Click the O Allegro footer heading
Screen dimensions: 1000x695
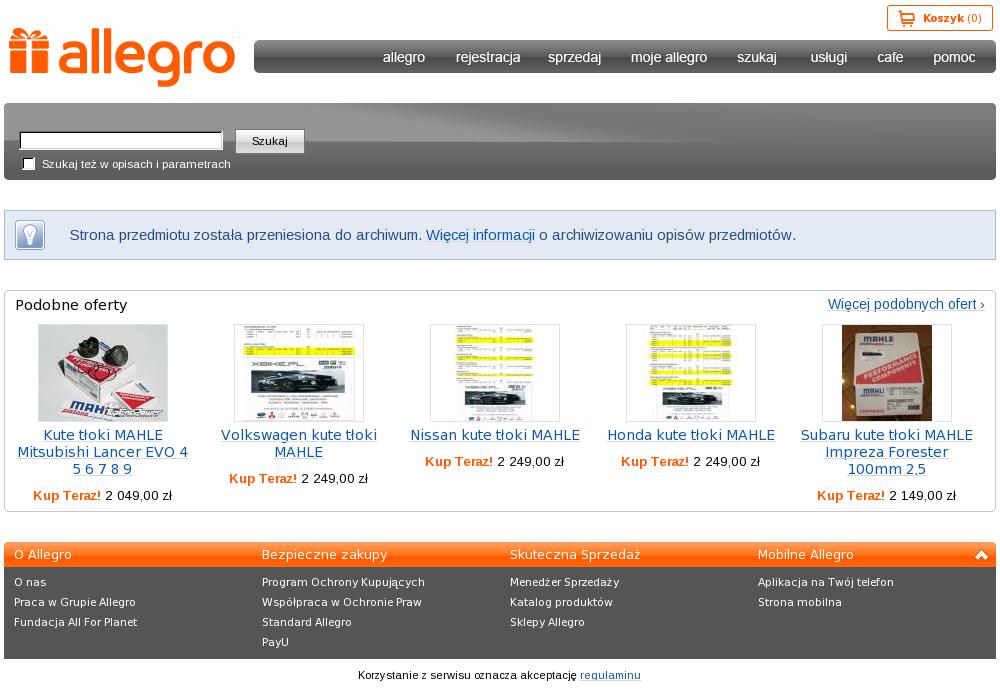[x=43, y=555]
